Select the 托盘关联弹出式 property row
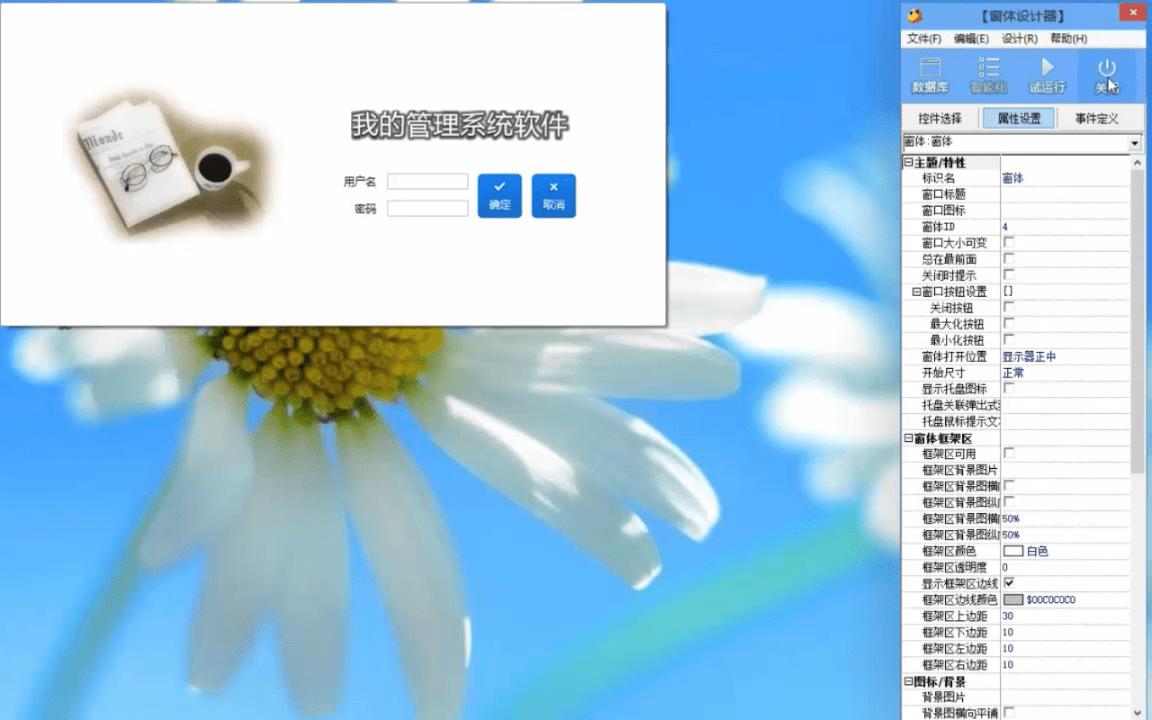 [1016, 405]
